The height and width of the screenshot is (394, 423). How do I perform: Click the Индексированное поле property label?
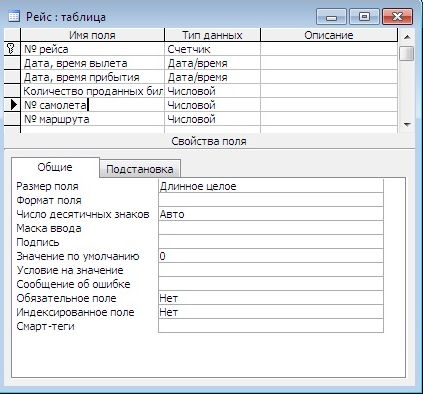coord(75,312)
